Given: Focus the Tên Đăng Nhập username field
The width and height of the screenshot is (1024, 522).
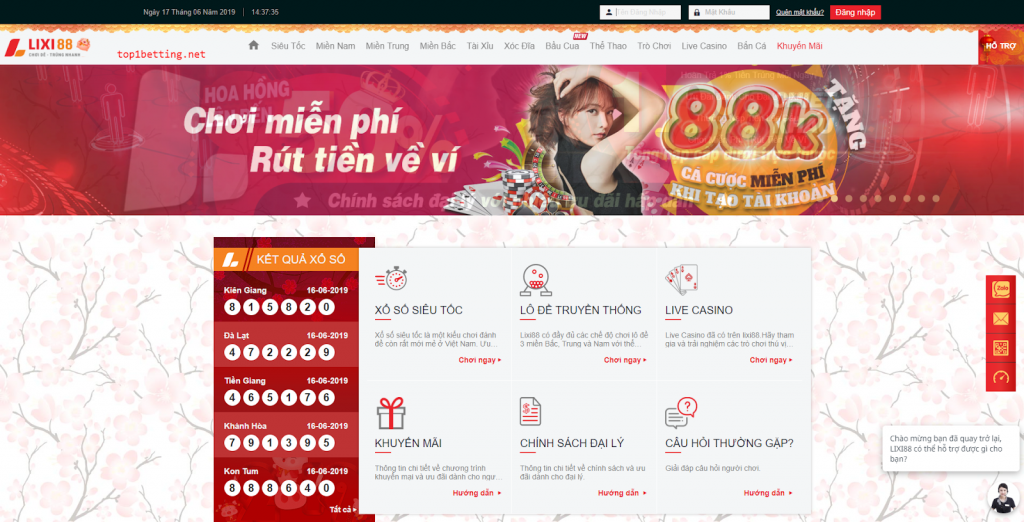Looking at the screenshot, I should point(640,12).
